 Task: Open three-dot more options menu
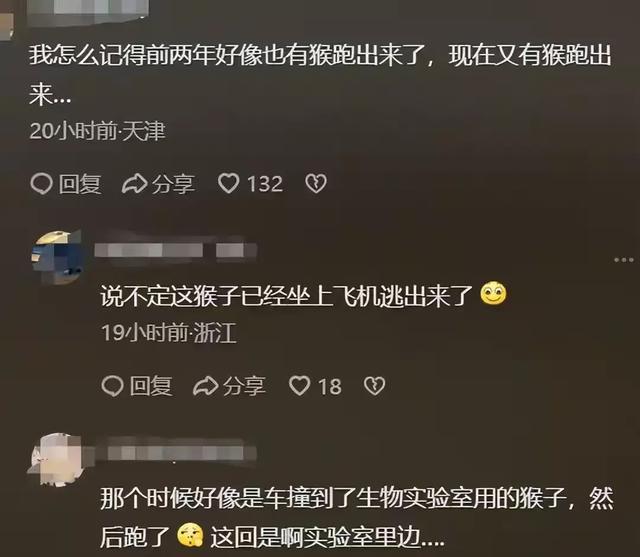pyautogui.click(x=624, y=260)
